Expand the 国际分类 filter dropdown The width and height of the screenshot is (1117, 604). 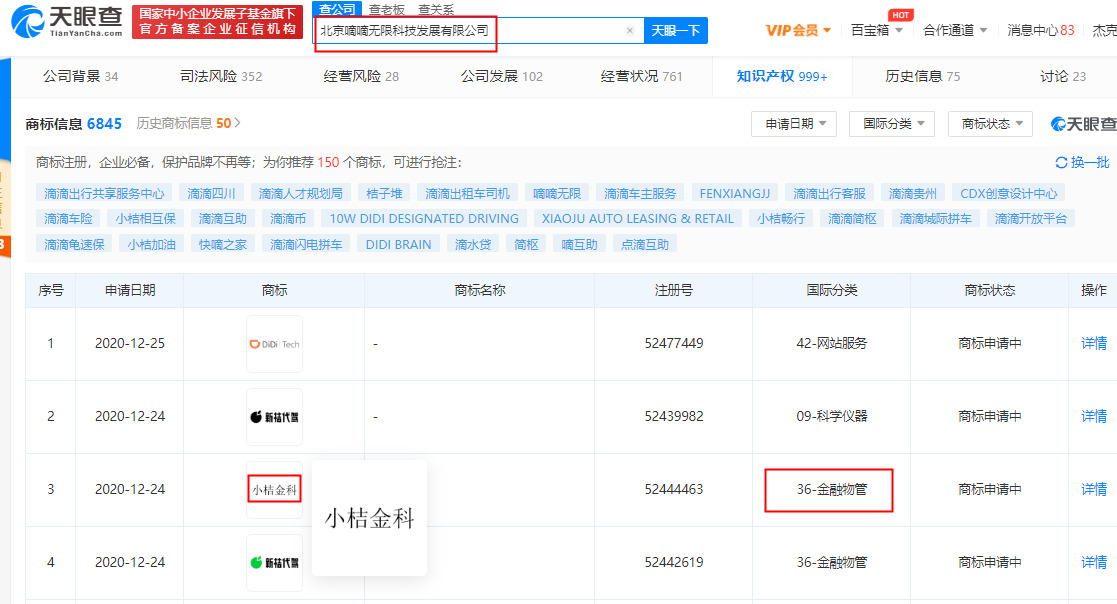point(892,124)
